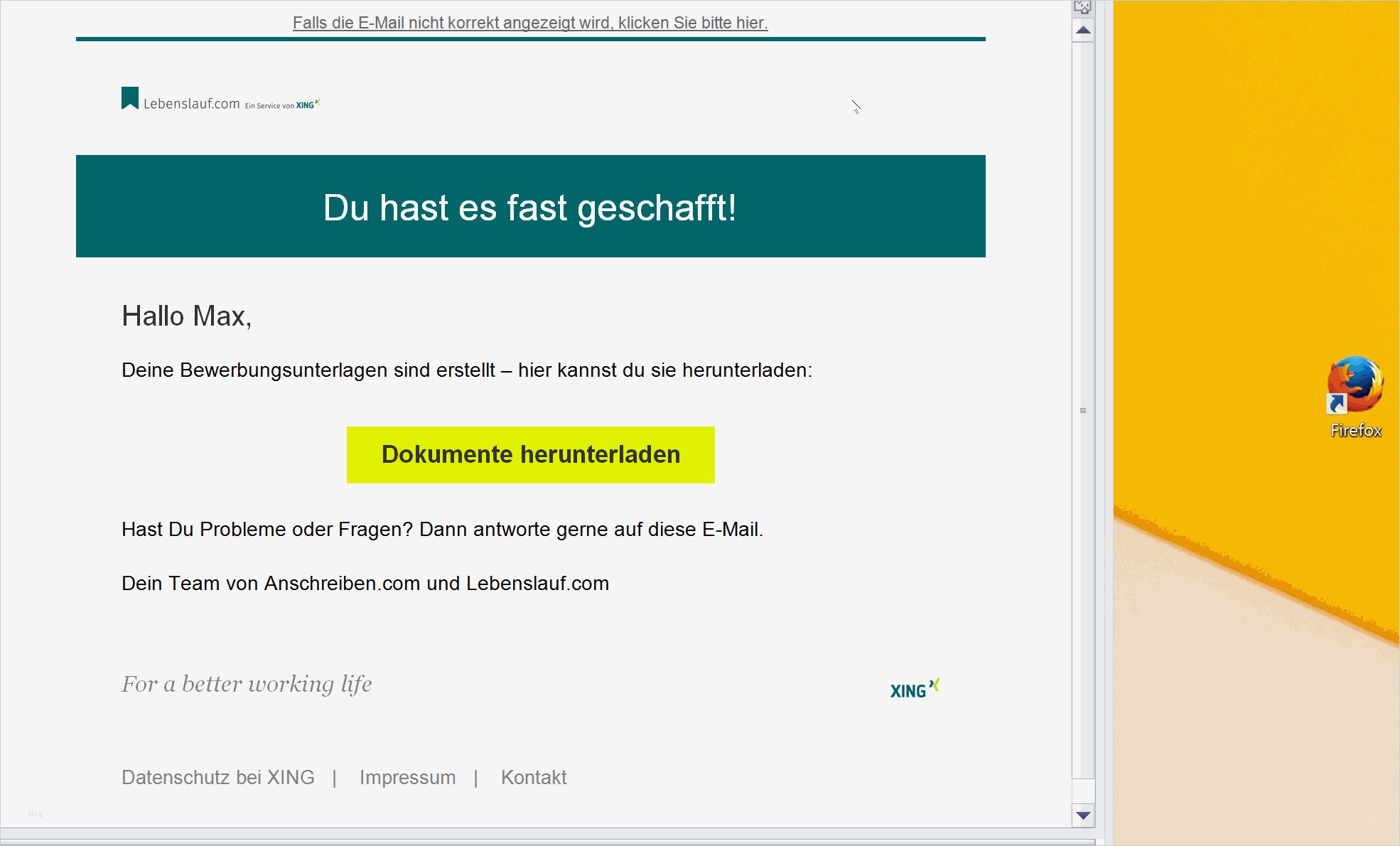The height and width of the screenshot is (846, 1400).
Task: Click the scroll up arrow
Action: click(x=1083, y=31)
